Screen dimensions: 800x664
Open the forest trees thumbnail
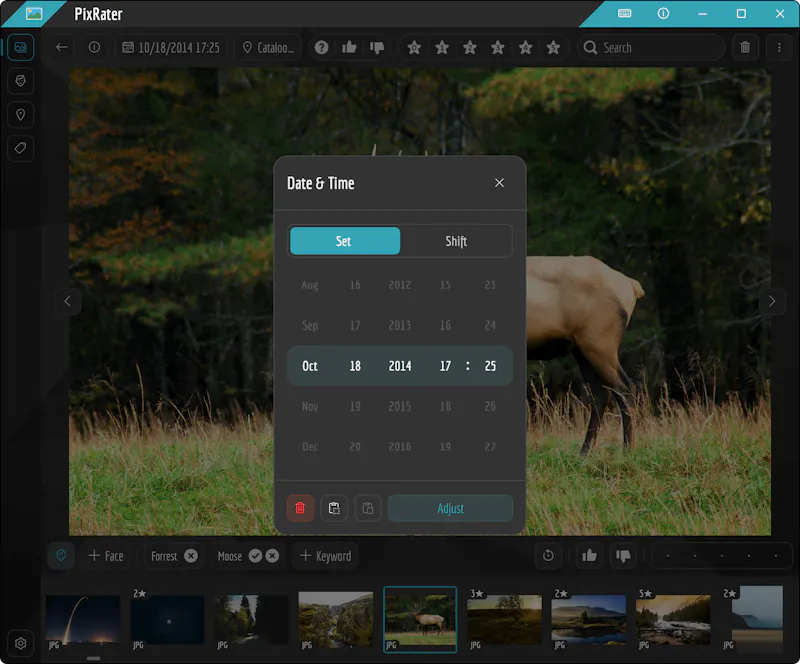251,620
